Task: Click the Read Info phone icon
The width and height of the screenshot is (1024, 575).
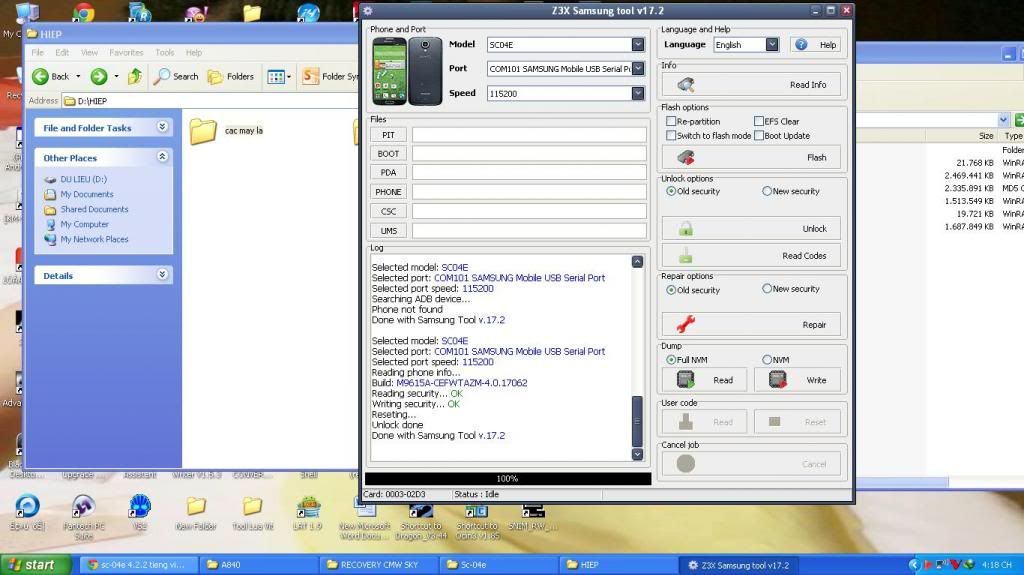Action: click(686, 84)
